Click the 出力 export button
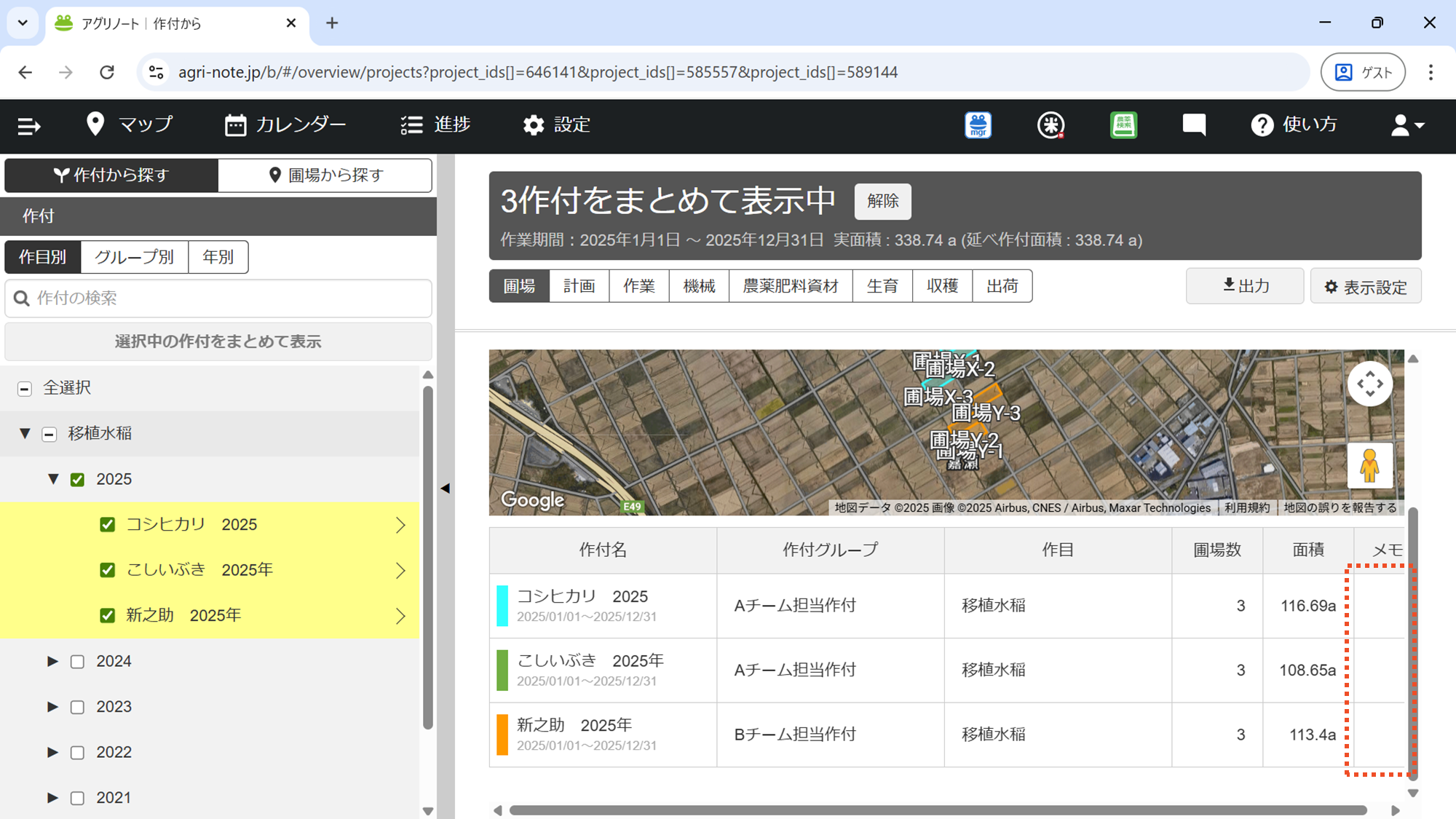 coord(1245,286)
